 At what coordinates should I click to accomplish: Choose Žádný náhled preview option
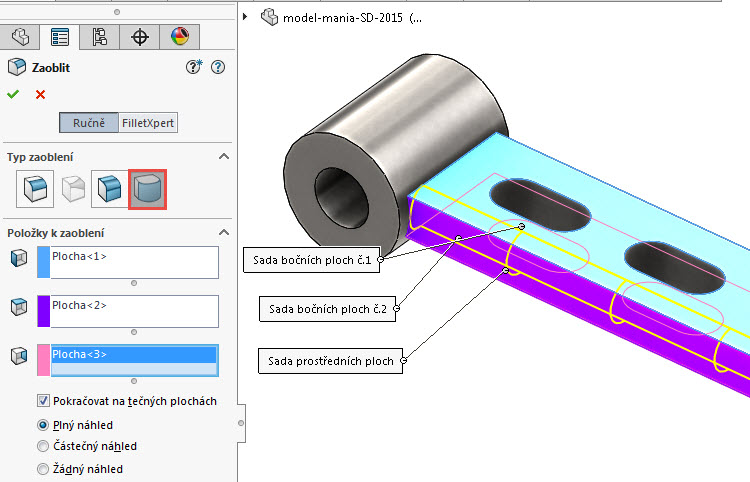tap(43, 468)
